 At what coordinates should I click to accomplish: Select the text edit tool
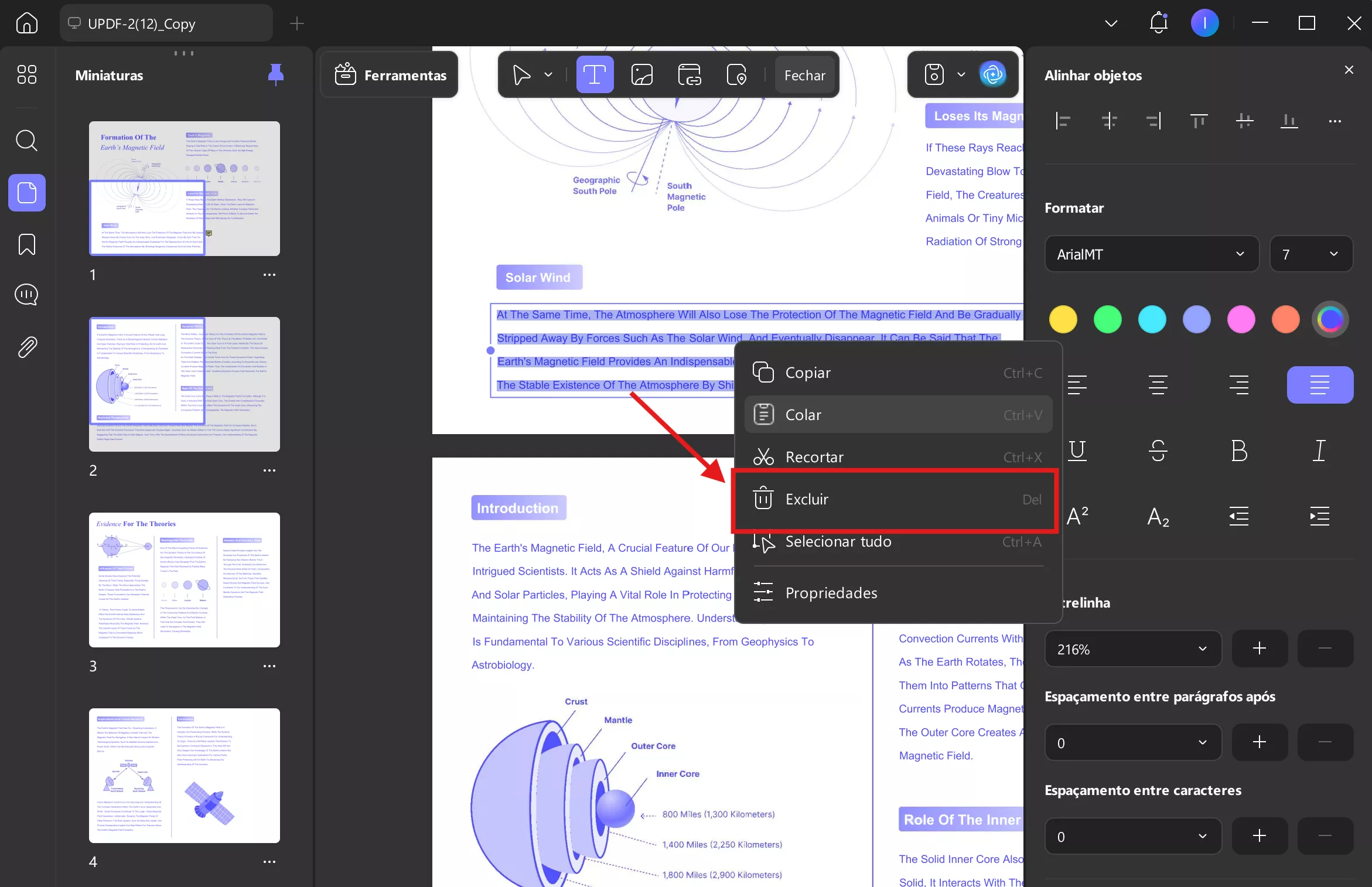click(x=595, y=75)
